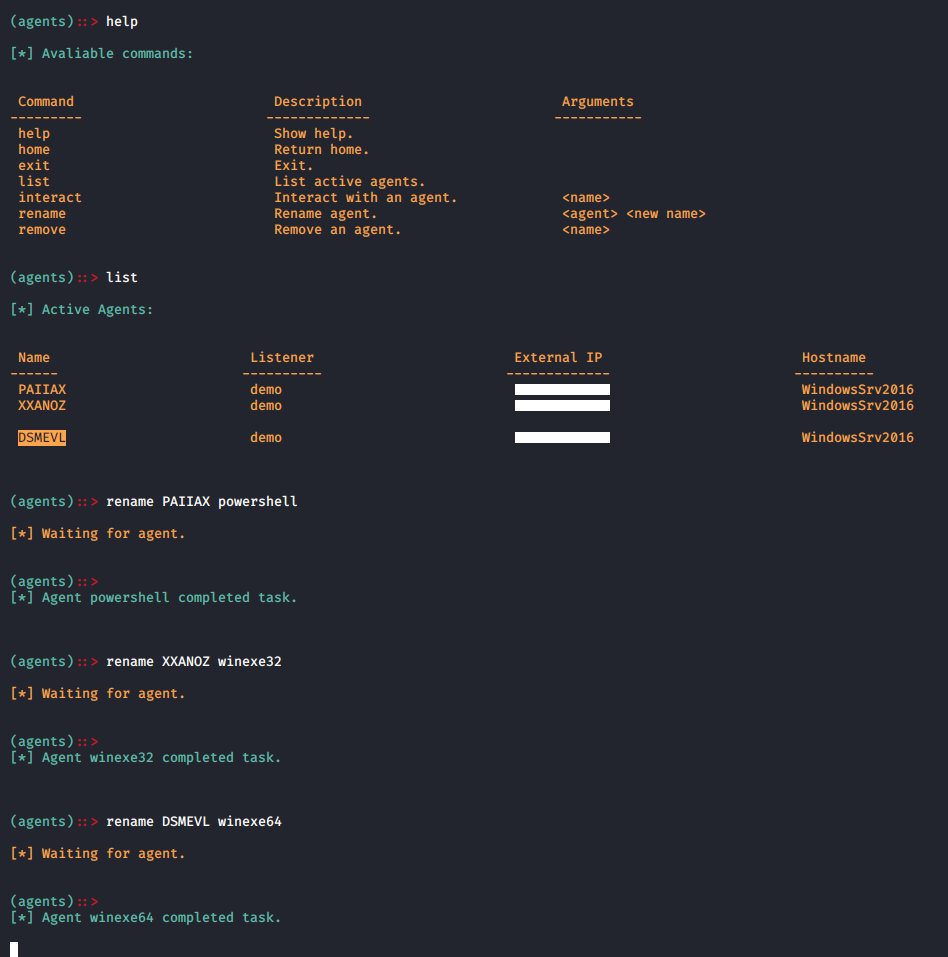948x957 pixels.
Task: Click the 'Return home.' description text
Action: (322, 149)
